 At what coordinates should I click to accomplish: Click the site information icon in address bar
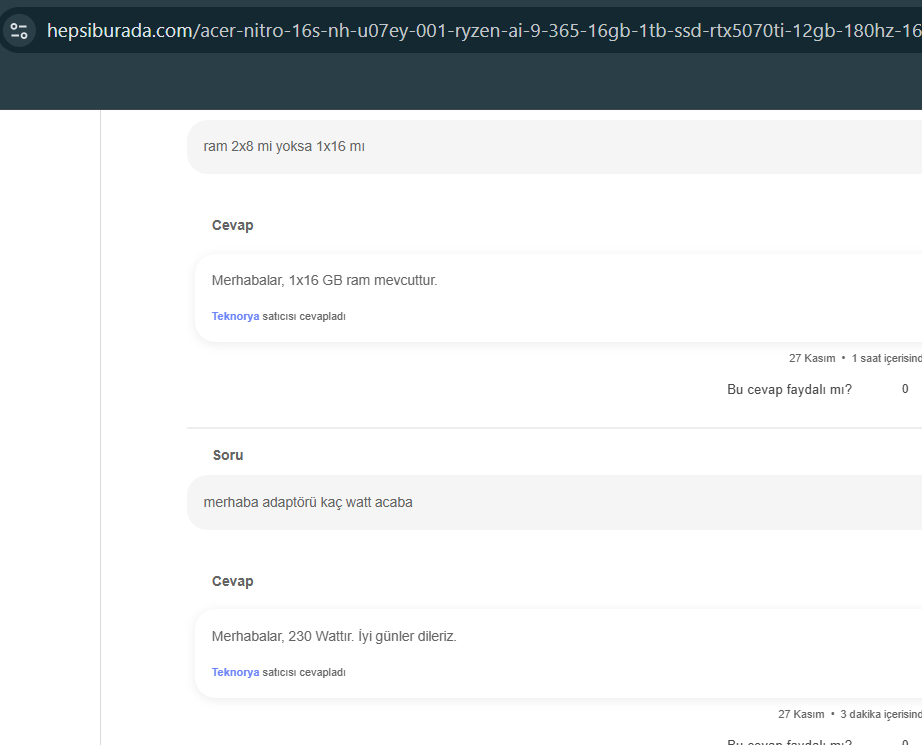point(19,30)
